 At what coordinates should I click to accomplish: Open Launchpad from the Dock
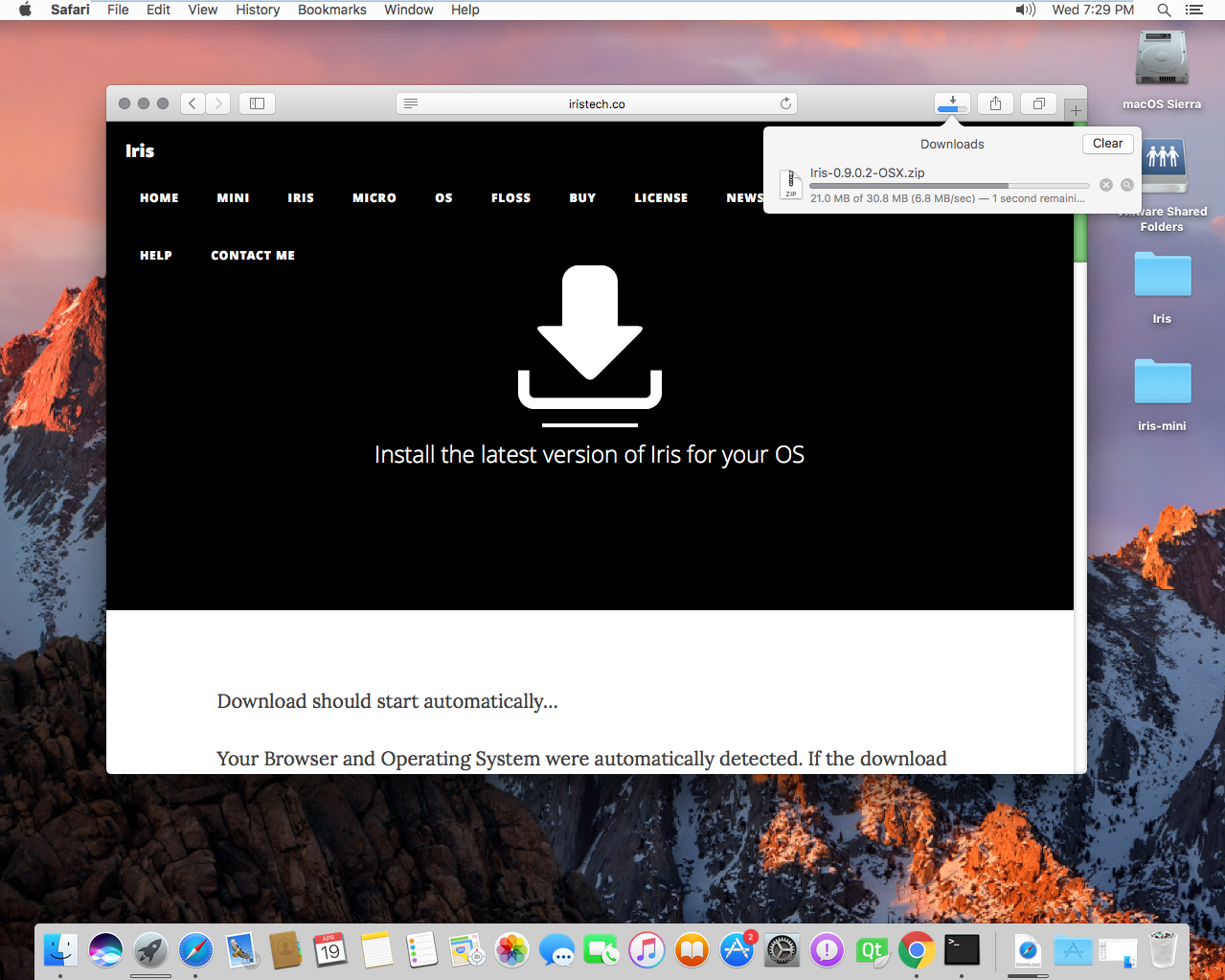point(150,950)
